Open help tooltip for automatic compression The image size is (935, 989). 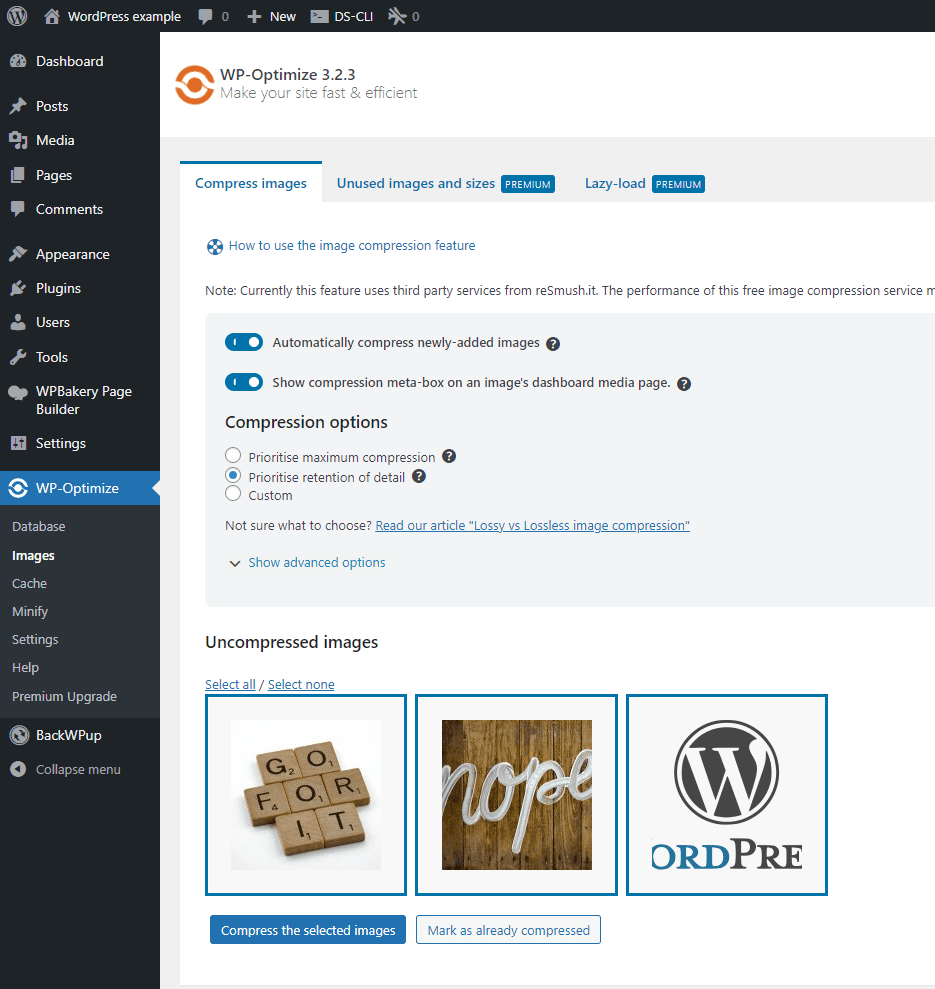[x=553, y=344]
